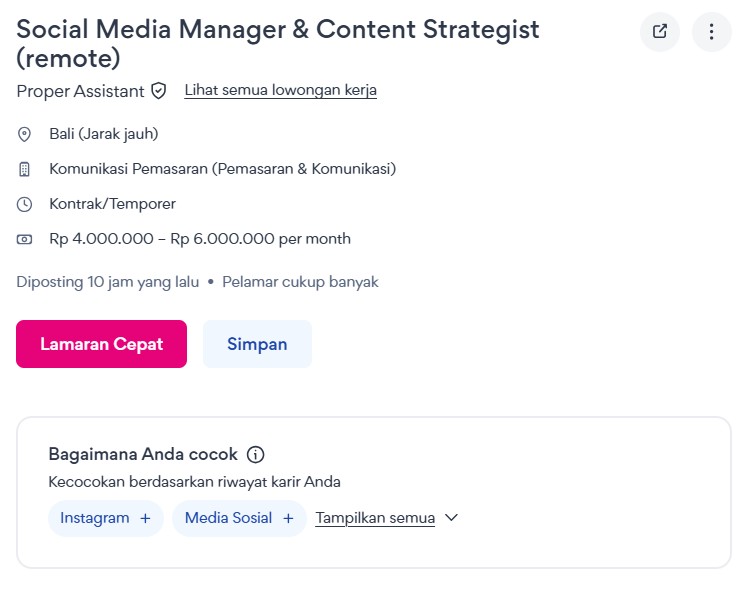Click the open in new tab icon

660,32
